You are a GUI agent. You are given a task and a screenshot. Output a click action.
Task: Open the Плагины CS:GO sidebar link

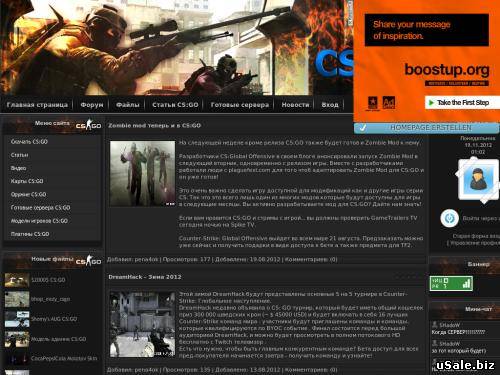pos(30,234)
